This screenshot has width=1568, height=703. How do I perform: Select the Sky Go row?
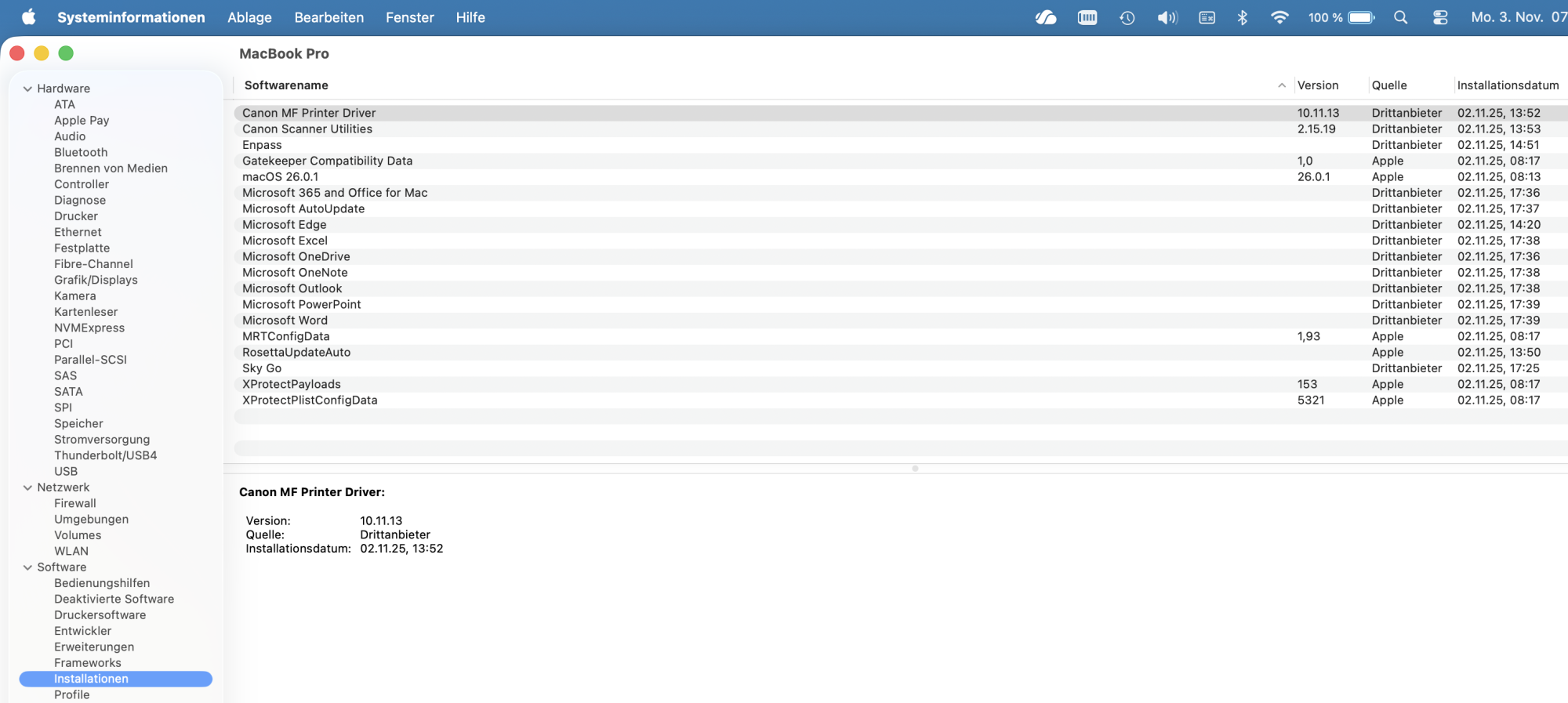coord(900,368)
